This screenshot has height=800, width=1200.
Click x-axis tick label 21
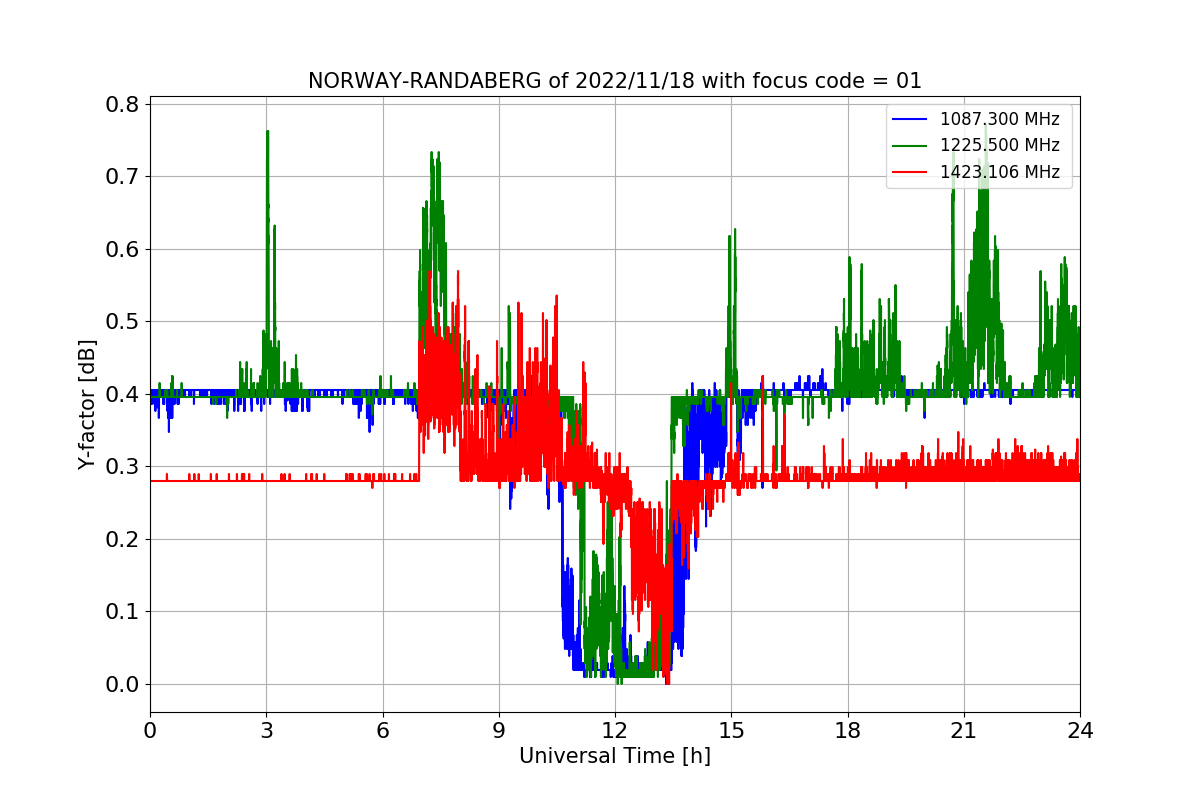point(963,731)
